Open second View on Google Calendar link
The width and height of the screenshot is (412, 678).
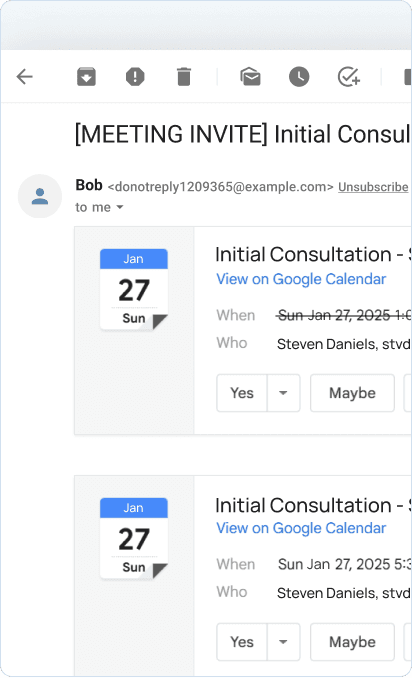(301, 528)
